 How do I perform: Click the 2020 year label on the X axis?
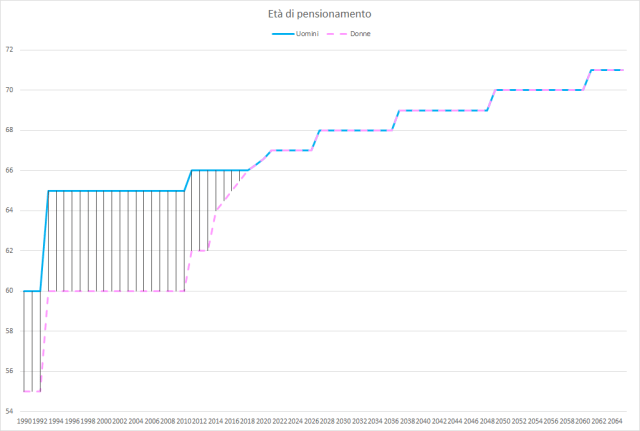[x=264, y=422]
